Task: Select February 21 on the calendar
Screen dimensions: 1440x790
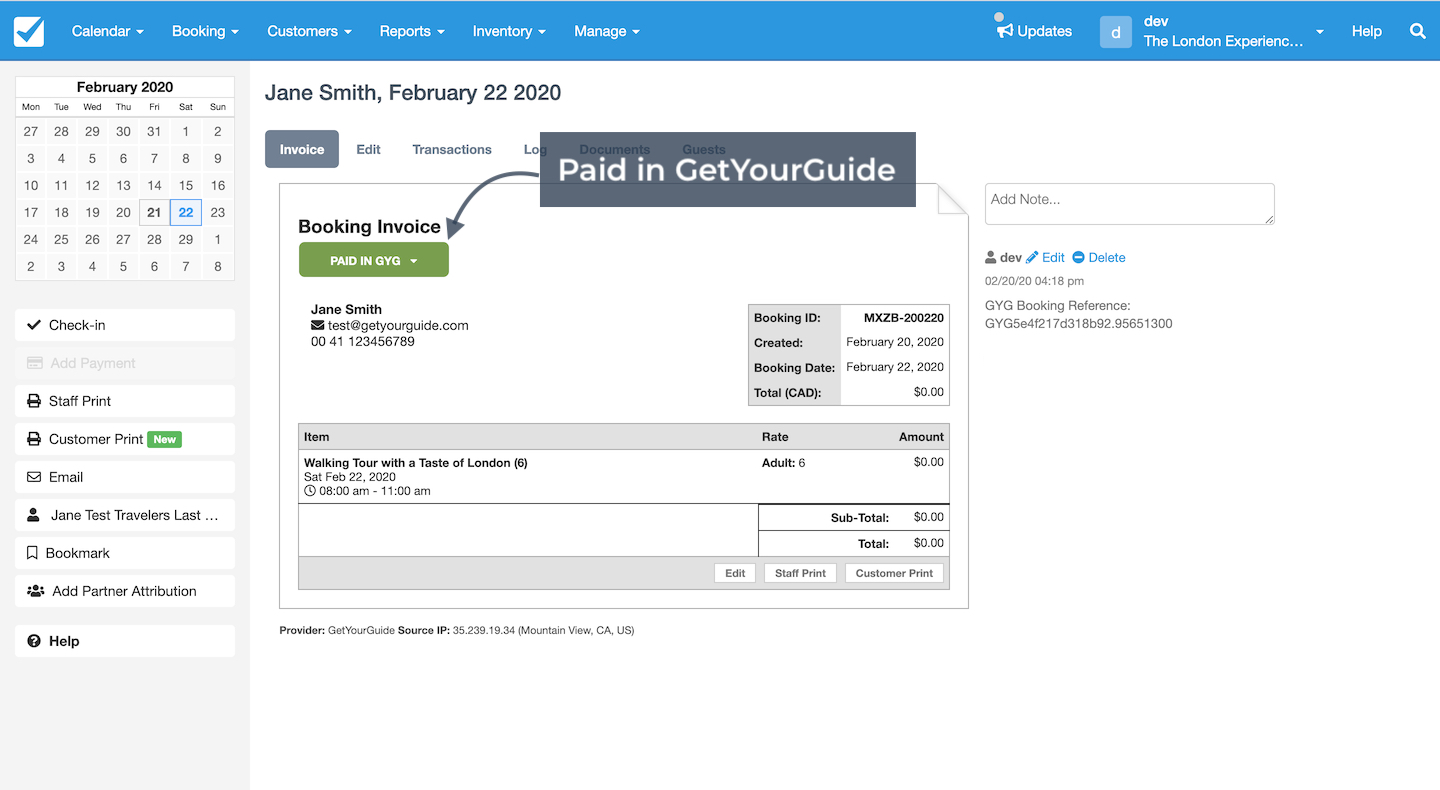Action: click(x=154, y=212)
